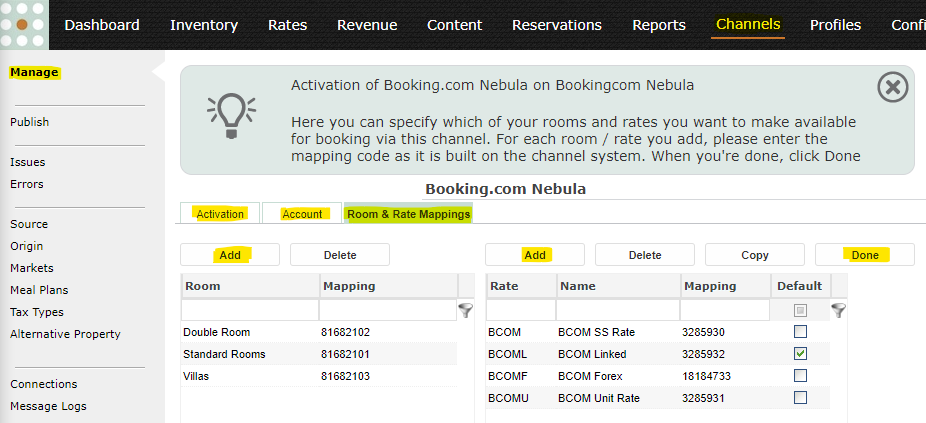
Task: Click the rate Mapping column filter field
Action: click(725, 310)
